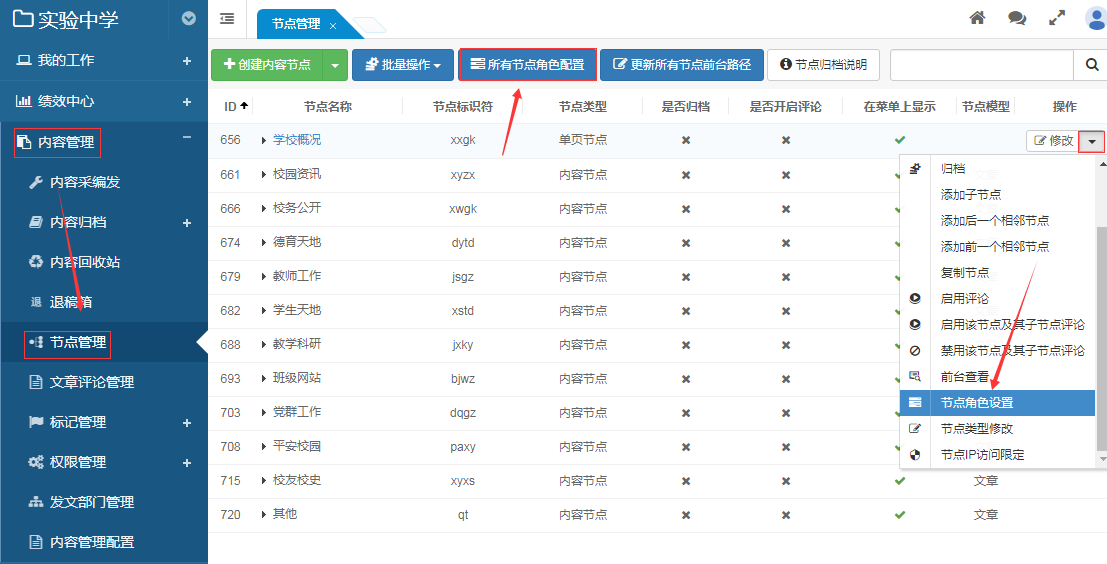
Task: Expand the 校园资讯 tree node
Action: (x=265, y=175)
